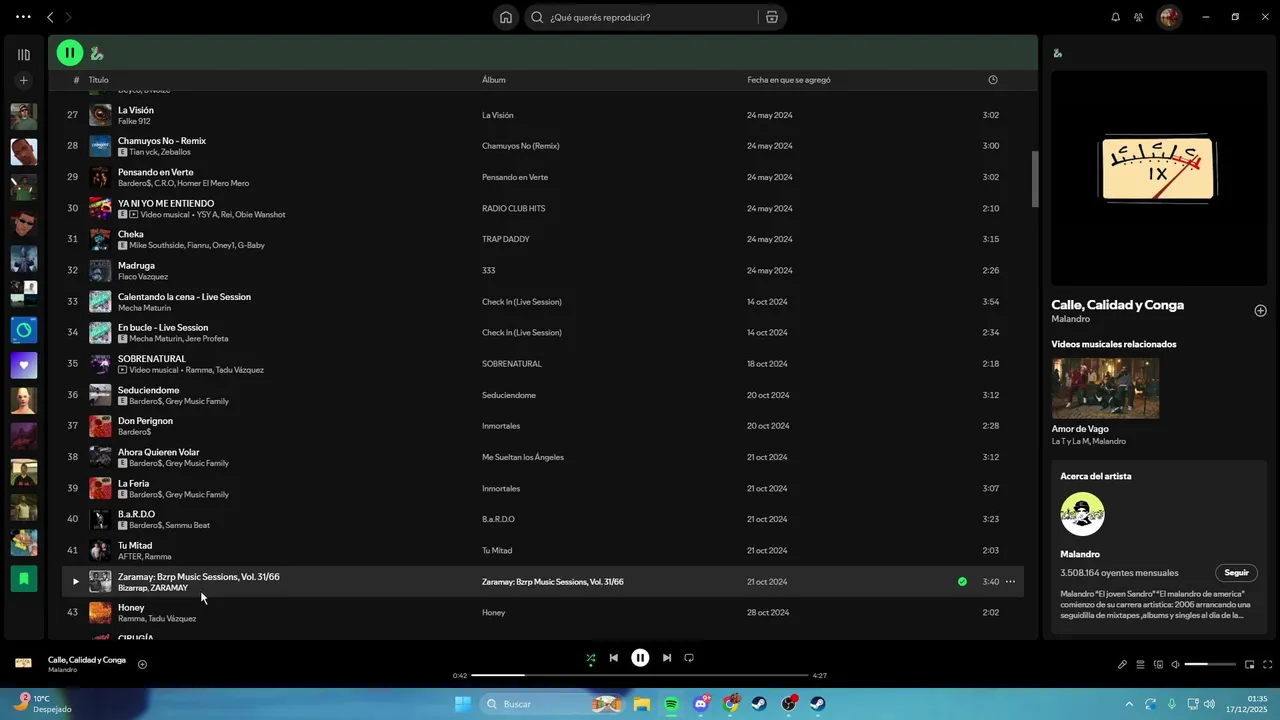Open the mini player icon

coord(1249,664)
